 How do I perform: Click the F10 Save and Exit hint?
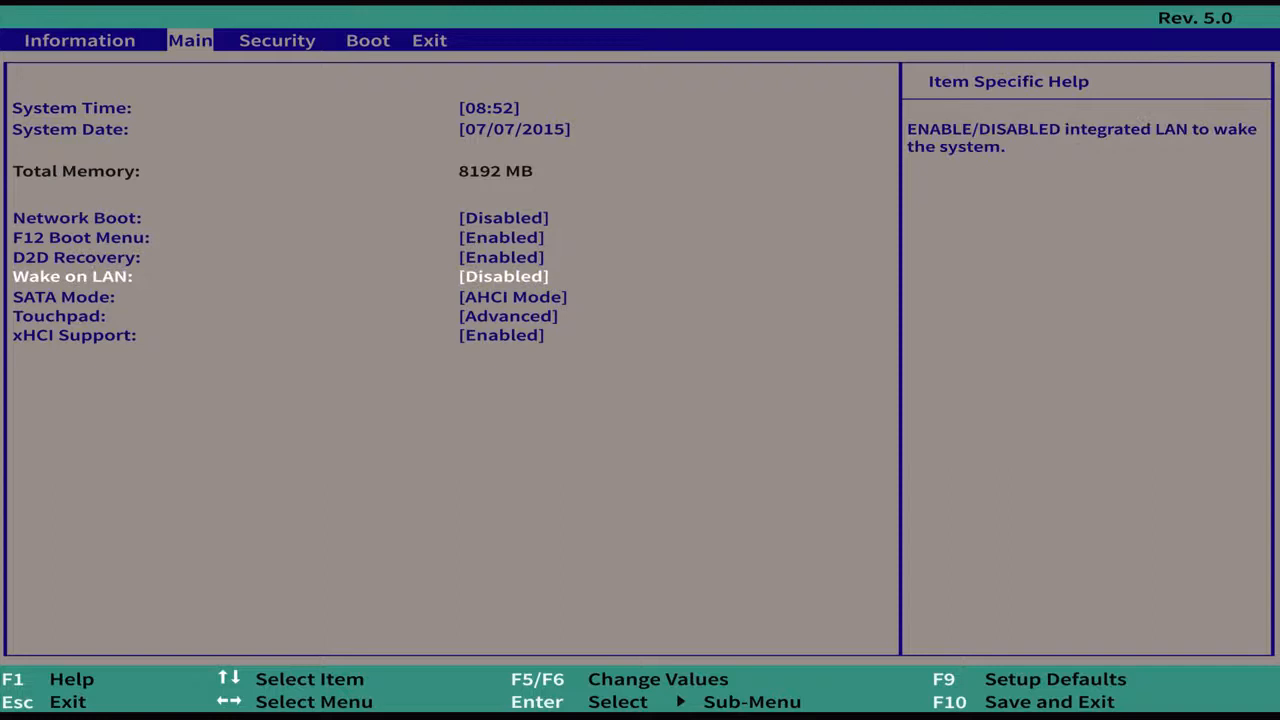coord(1024,702)
